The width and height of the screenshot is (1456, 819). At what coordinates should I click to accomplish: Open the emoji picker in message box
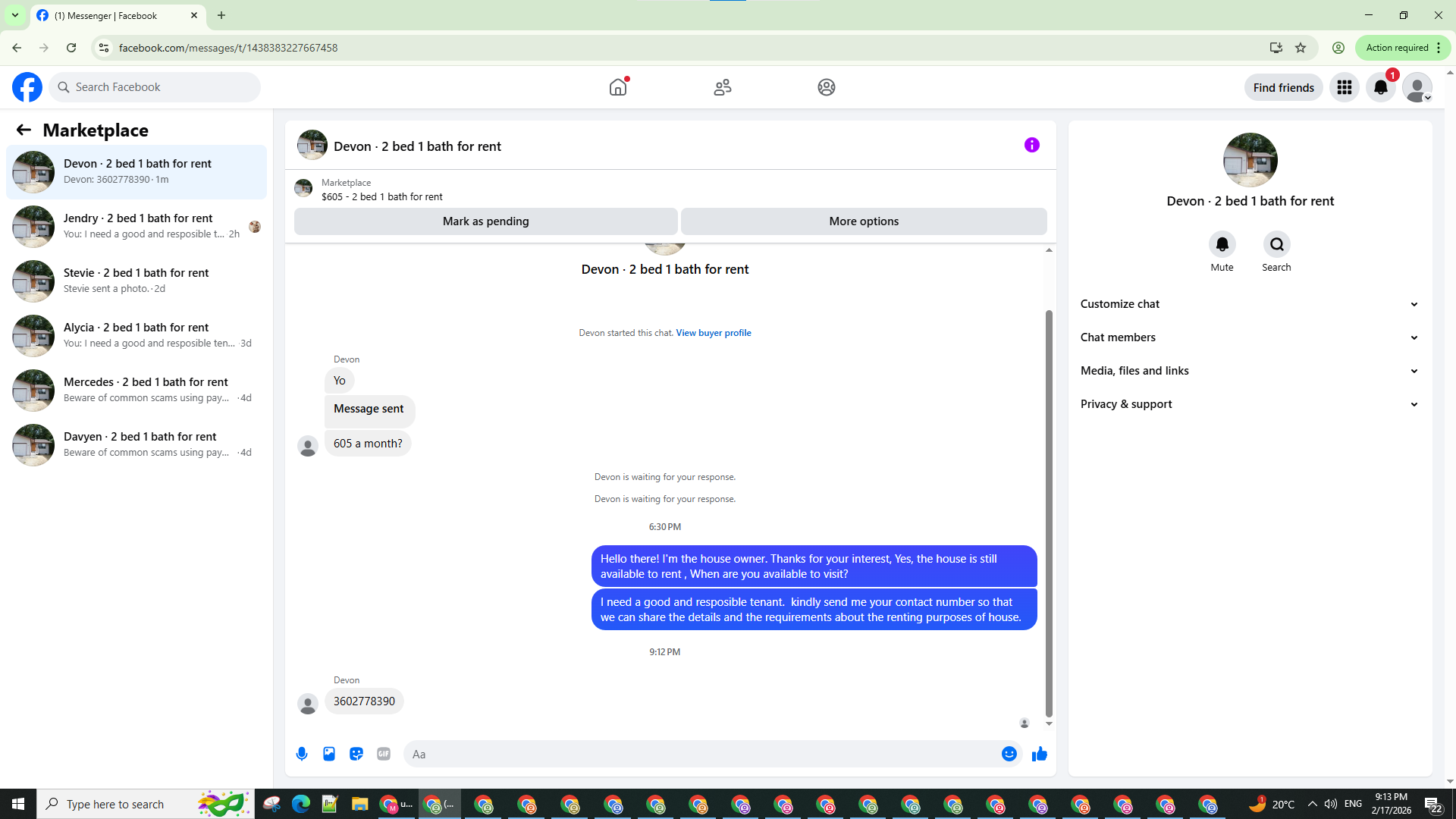click(1009, 754)
